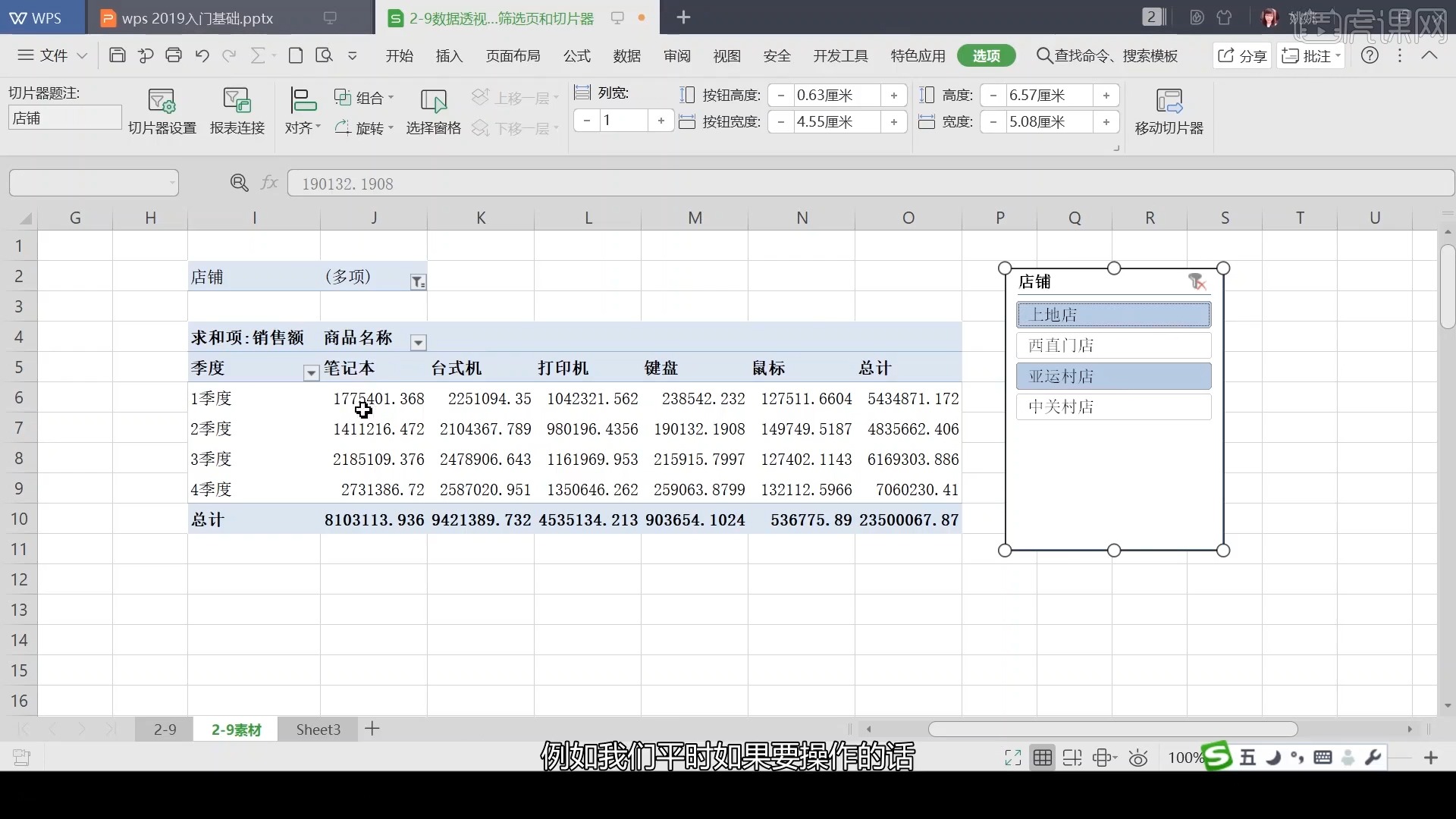
Task: Click the 报表连接 report connections icon
Action: [x=237, y=110]
